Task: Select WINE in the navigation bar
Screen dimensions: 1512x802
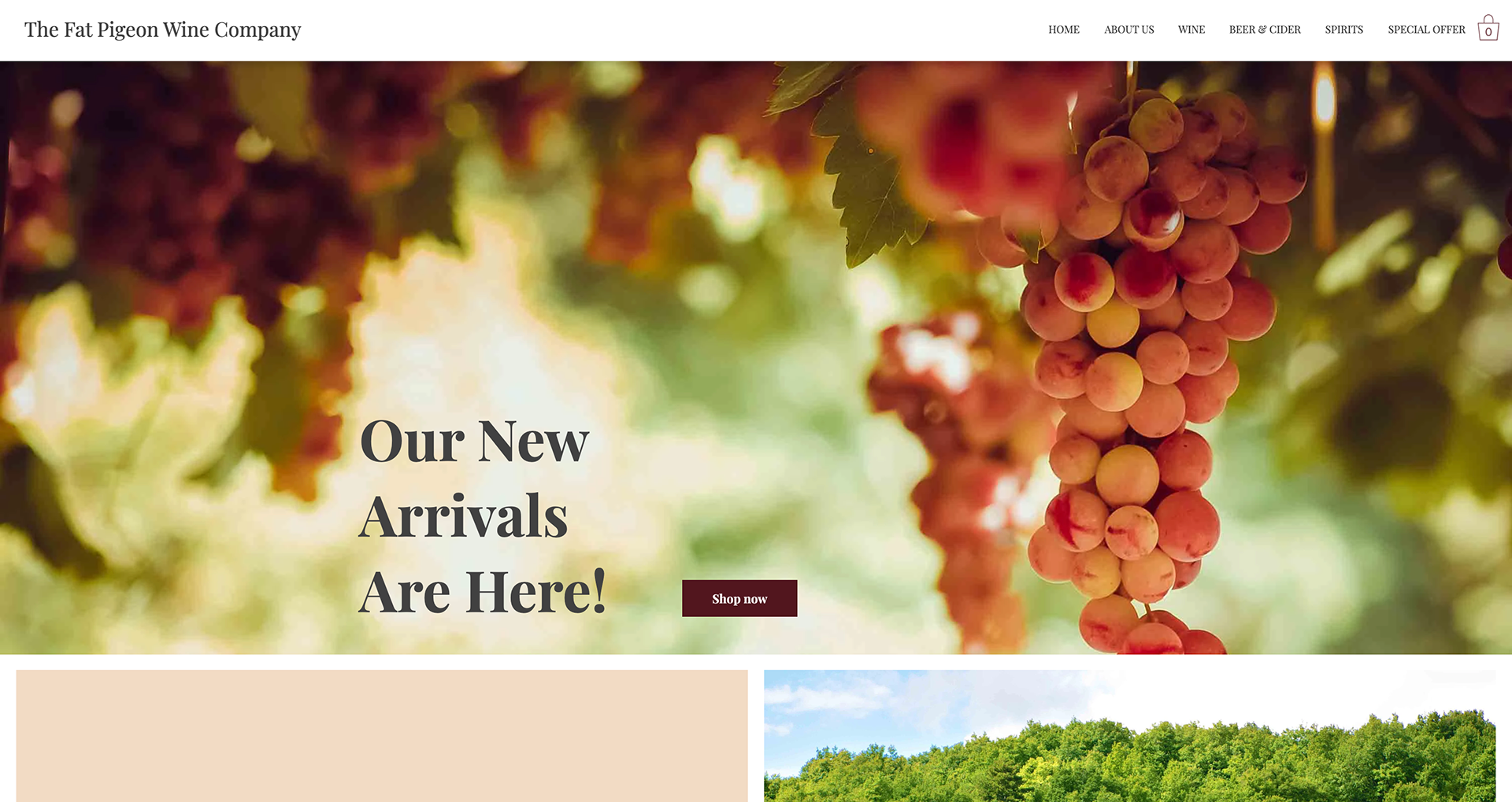Action: pos(1191,30)
